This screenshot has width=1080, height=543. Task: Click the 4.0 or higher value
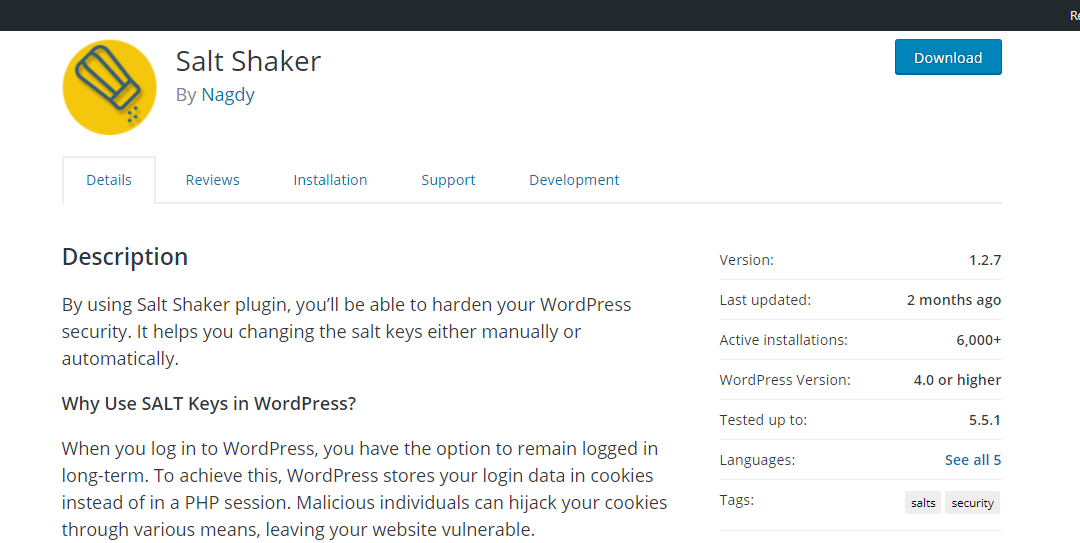(957, 380)
